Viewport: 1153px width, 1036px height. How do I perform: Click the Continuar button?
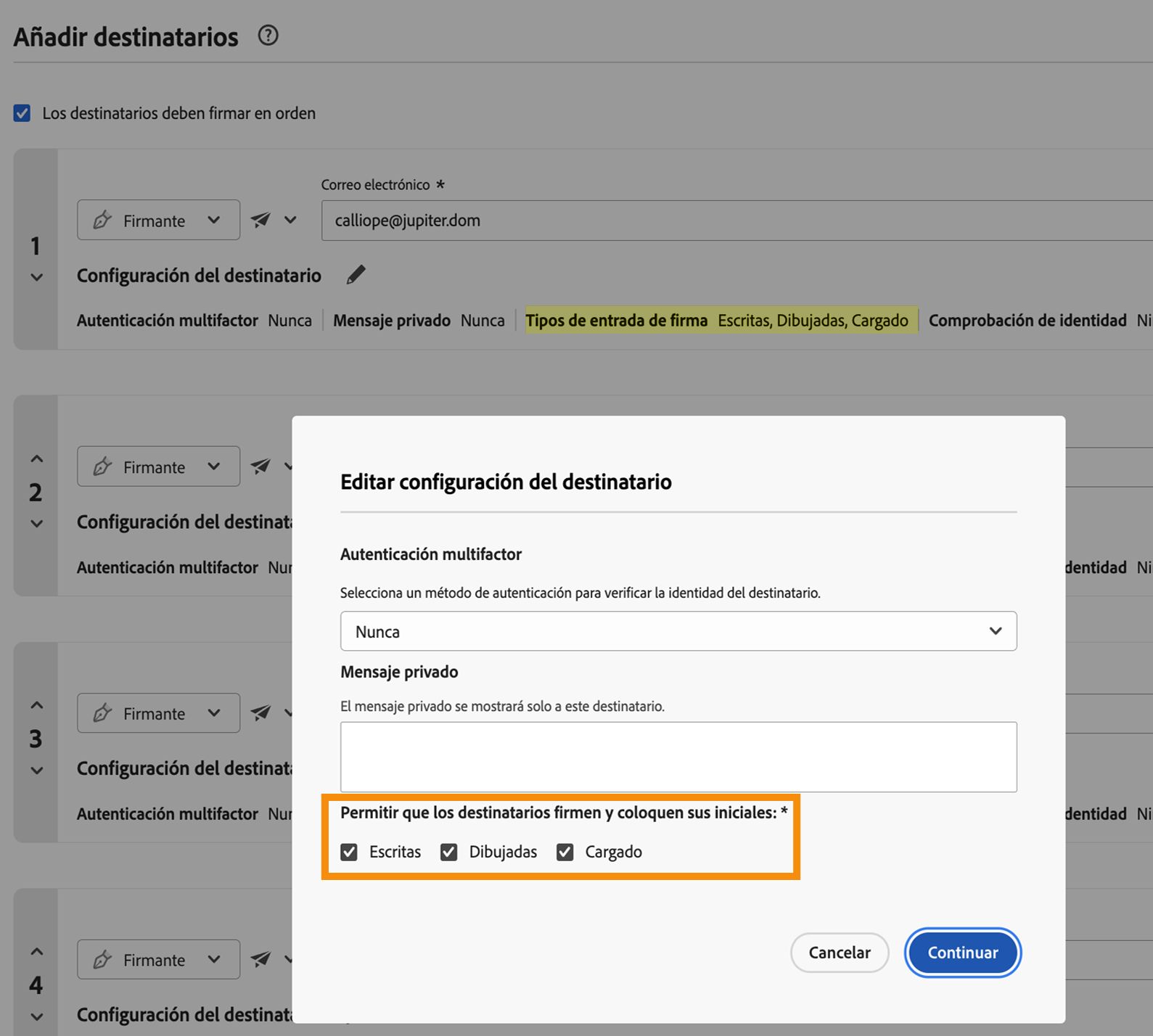[962, 953]
